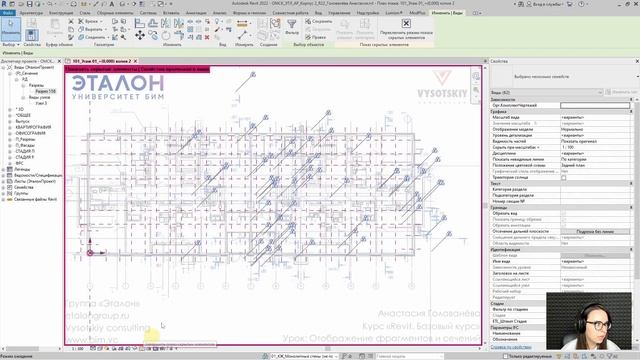Click the Cut (Вырезать) geometry icon
640x360 pixels.
pyautogui.click(x=81, y=29)
